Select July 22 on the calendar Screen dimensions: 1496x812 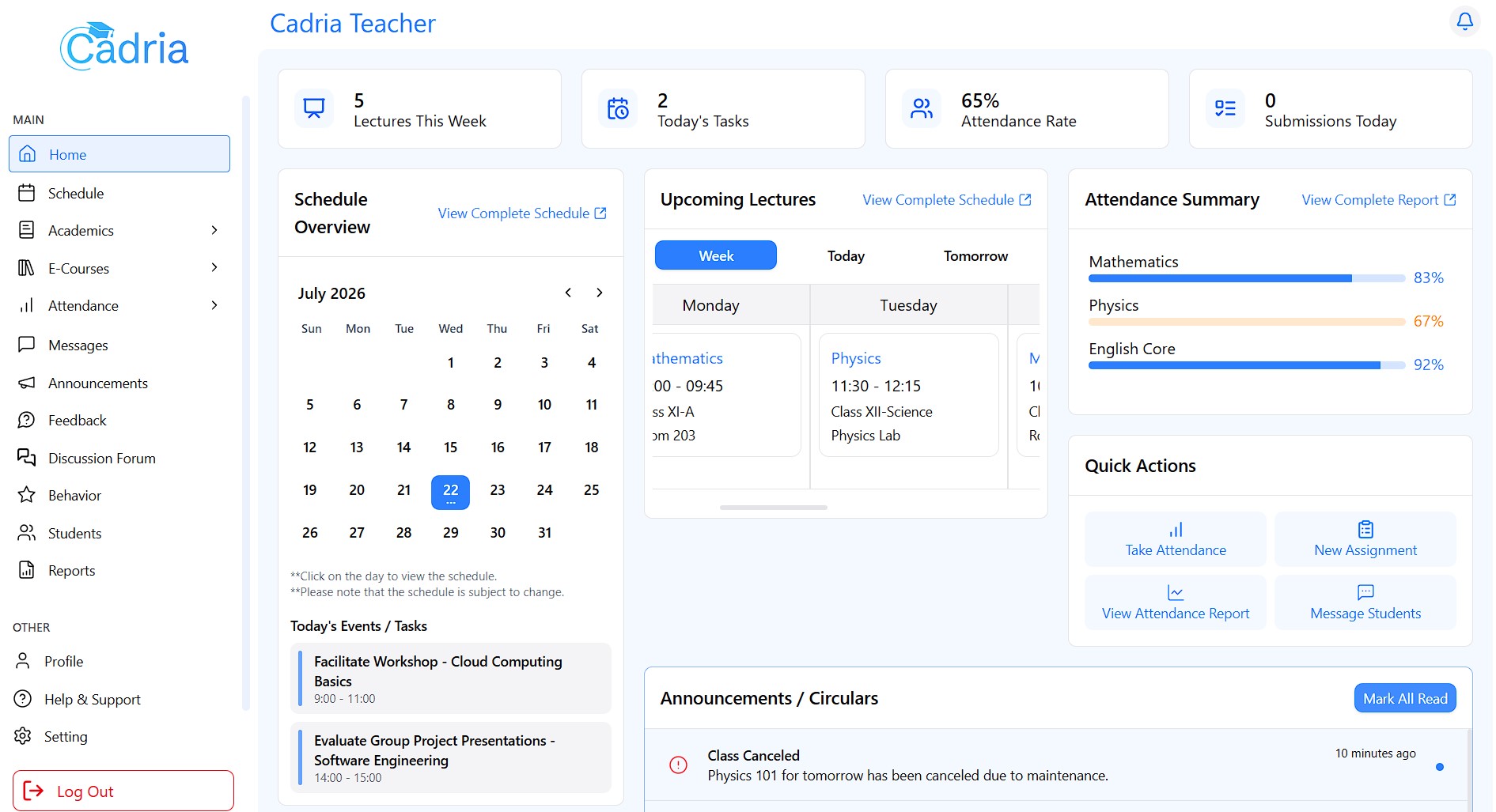coord(450,493)
